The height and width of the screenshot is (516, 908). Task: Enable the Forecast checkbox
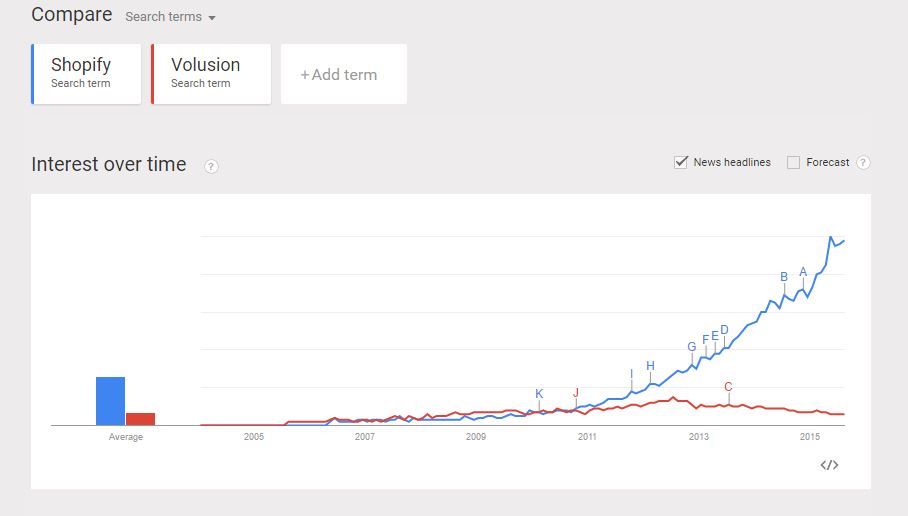793,163
